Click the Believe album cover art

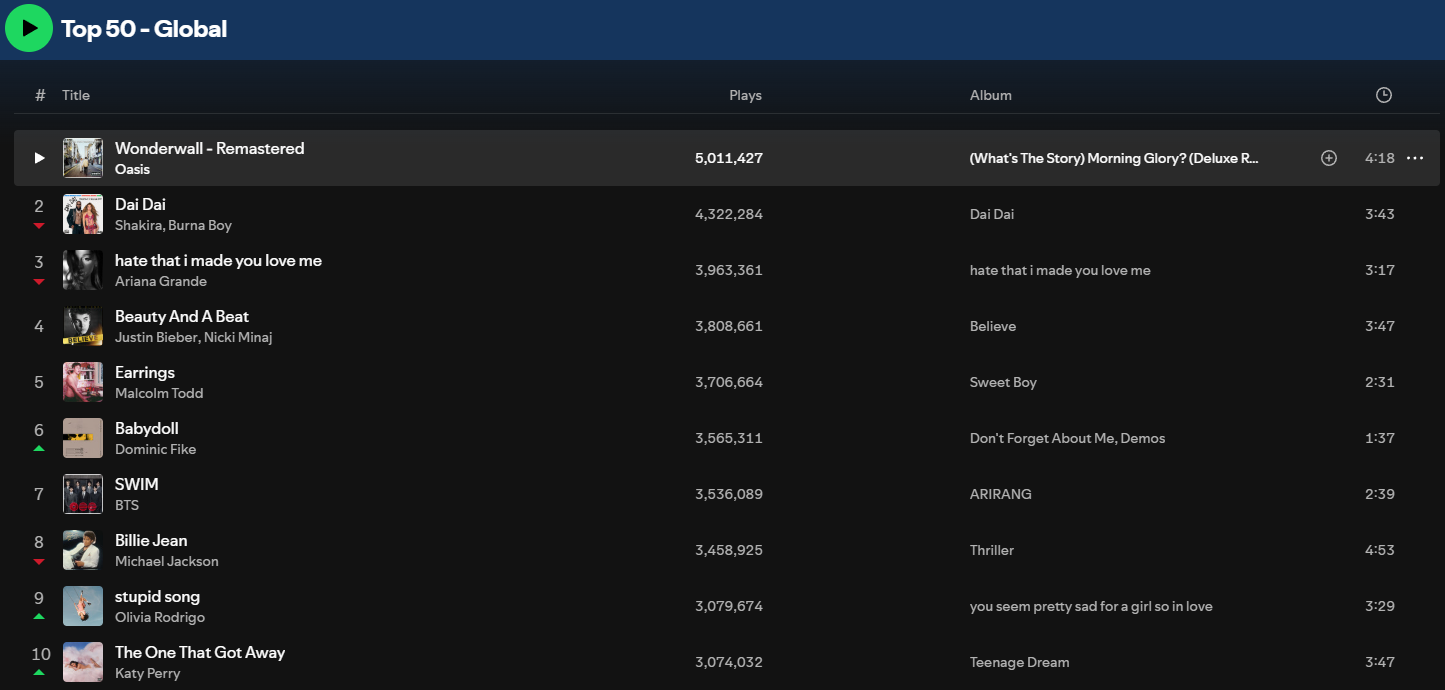coord(83,326)
